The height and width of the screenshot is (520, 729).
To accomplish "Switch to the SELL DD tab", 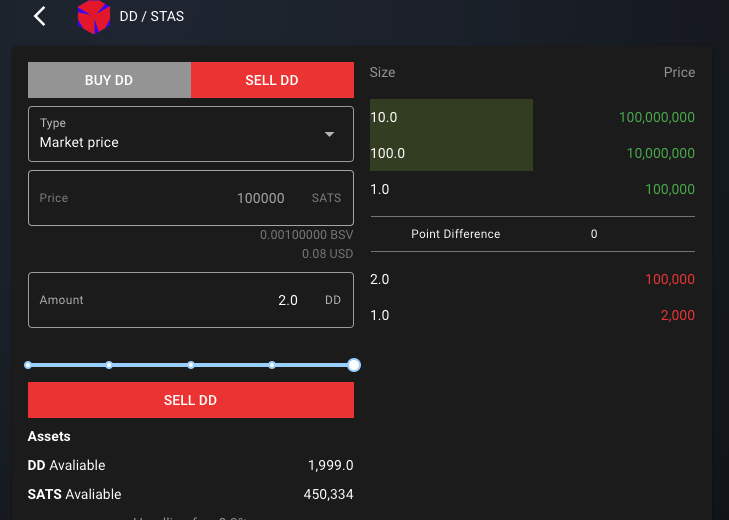I will click(272, 80).
